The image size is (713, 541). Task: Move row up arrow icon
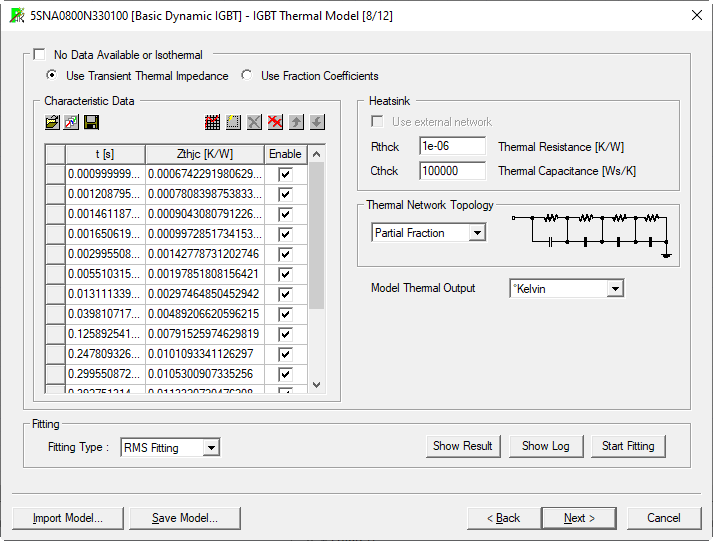point(296,122)
